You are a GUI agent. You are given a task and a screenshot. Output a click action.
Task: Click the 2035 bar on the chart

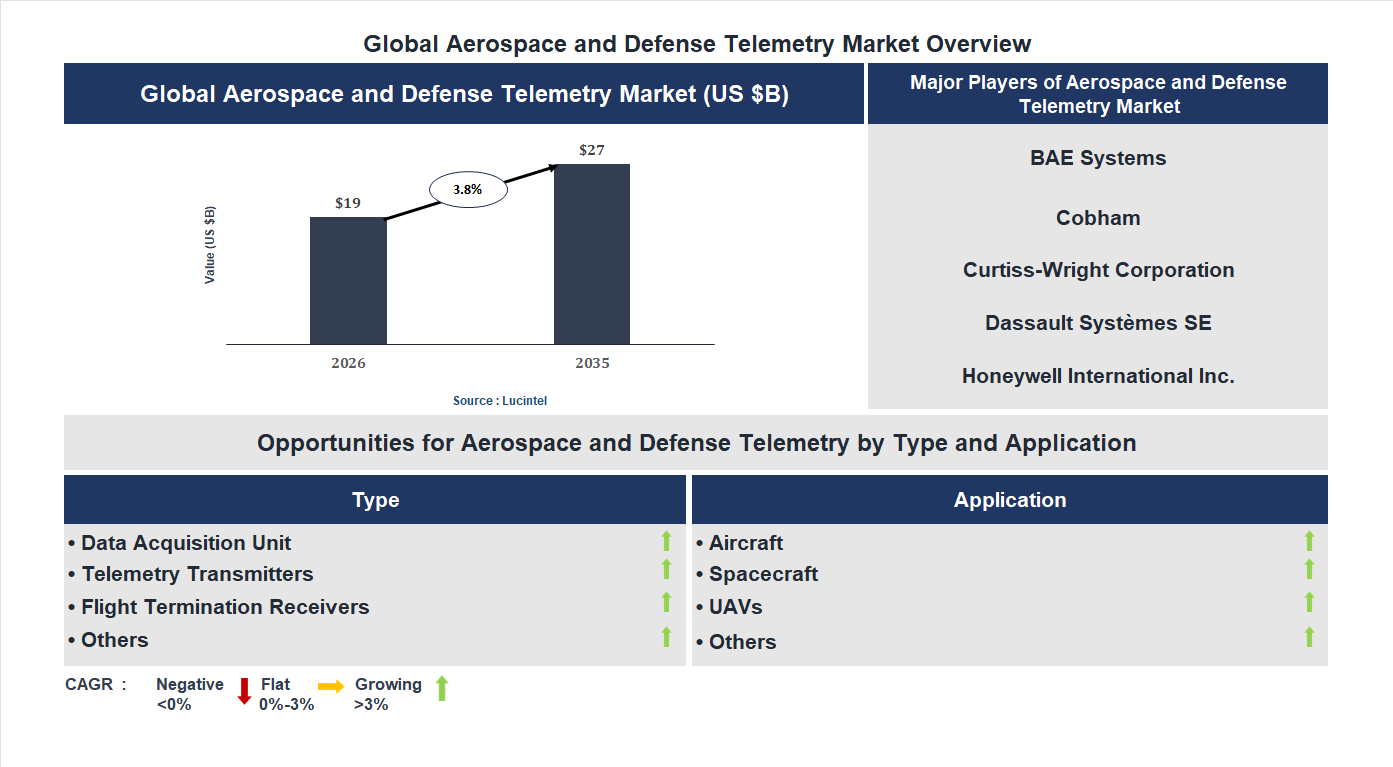(x=591, y=255)
